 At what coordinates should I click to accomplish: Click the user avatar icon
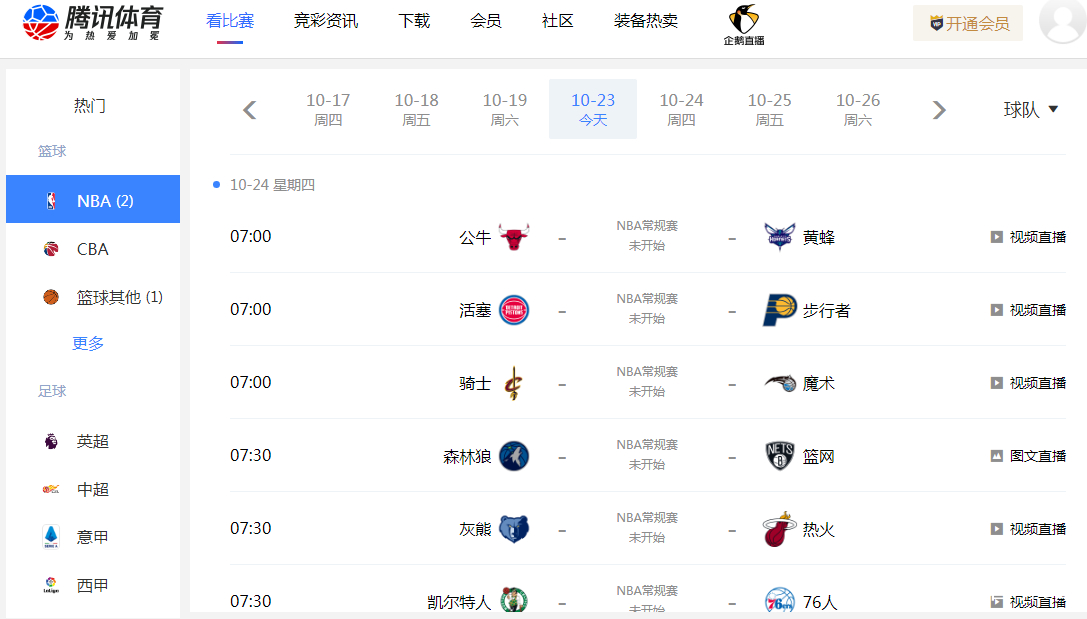[1062, 21]
